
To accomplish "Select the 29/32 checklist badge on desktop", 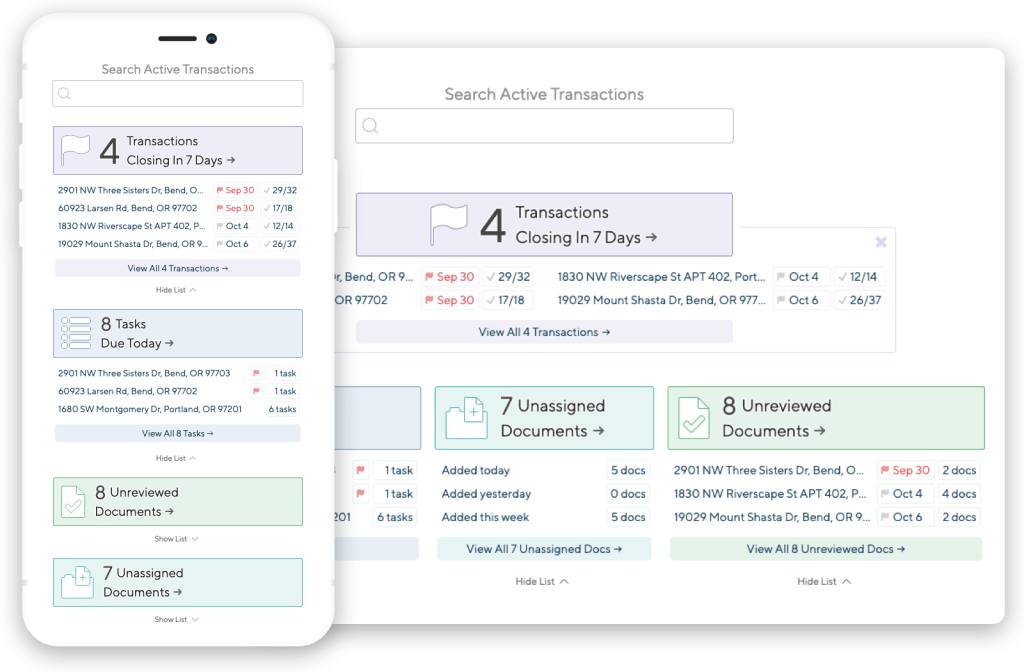I will click(x=508, y=277).
